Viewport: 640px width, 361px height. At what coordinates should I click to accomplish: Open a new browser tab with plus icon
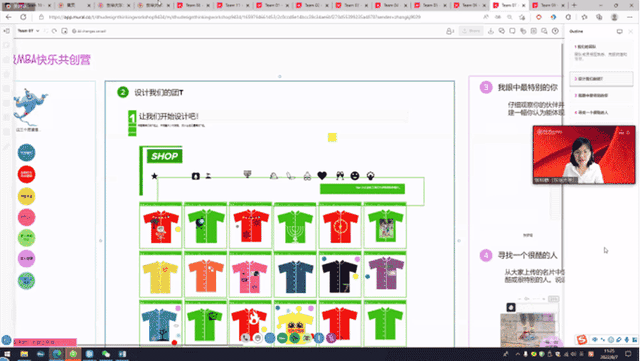(574, 5)
